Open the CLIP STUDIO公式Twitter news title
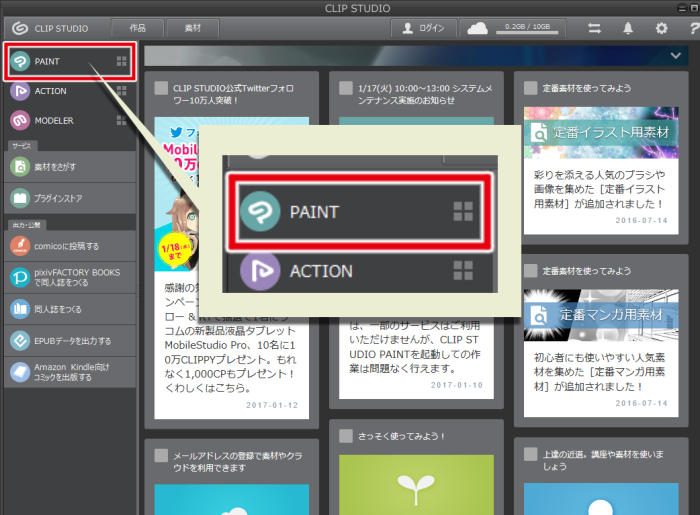 click(233, 94)
